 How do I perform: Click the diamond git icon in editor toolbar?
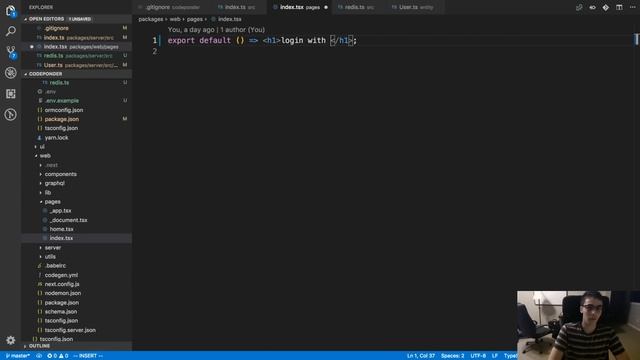click(606, 7)
